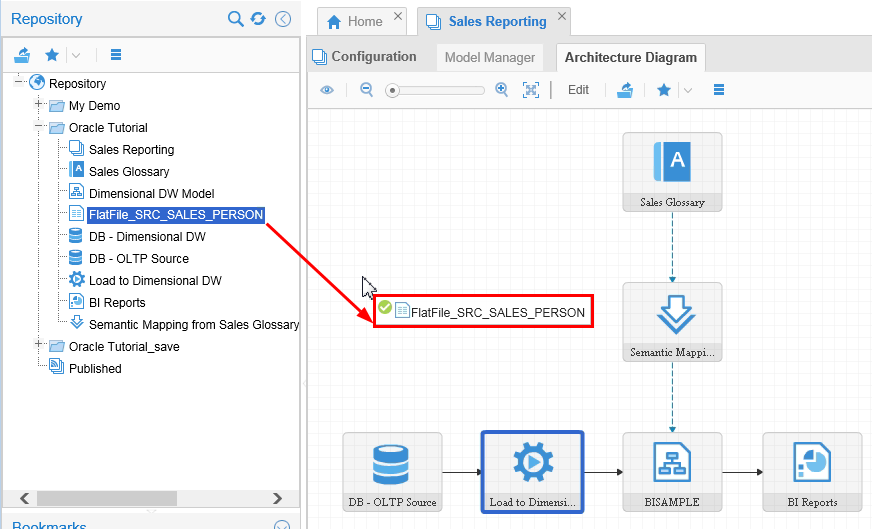Click the Repository tree scroll right arrow
Screen dimensions: 872x529
[278, 498]
